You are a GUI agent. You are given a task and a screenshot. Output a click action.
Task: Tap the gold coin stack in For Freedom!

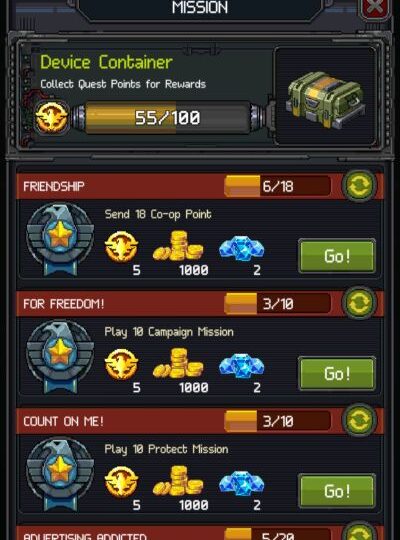[x=178, y=363]
